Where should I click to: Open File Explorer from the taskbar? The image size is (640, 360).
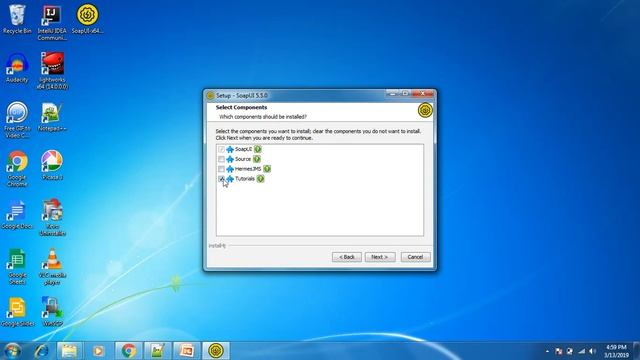69,351
